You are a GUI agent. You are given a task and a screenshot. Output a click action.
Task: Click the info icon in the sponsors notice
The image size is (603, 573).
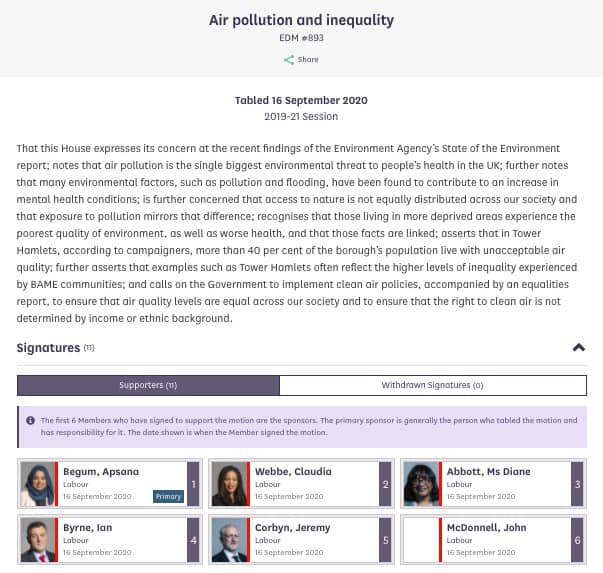pos(30,421)
